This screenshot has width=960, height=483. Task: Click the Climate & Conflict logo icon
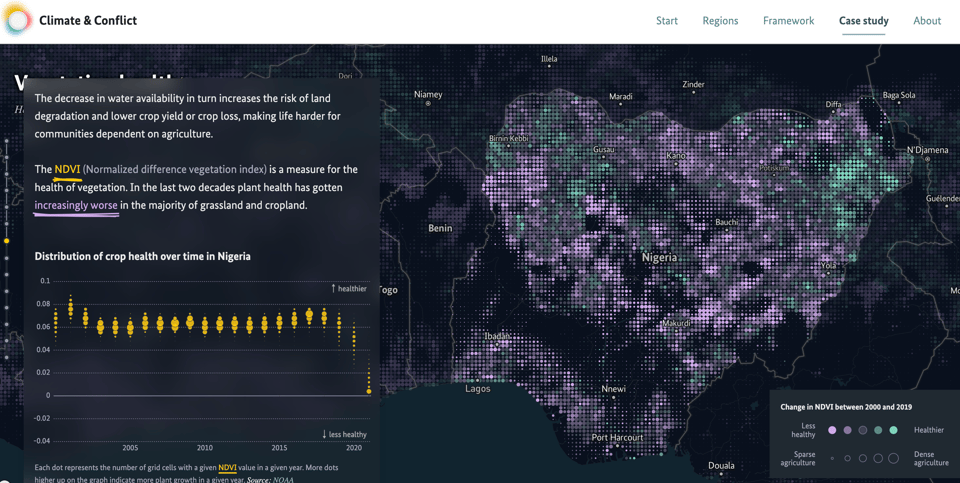point(17,20)
